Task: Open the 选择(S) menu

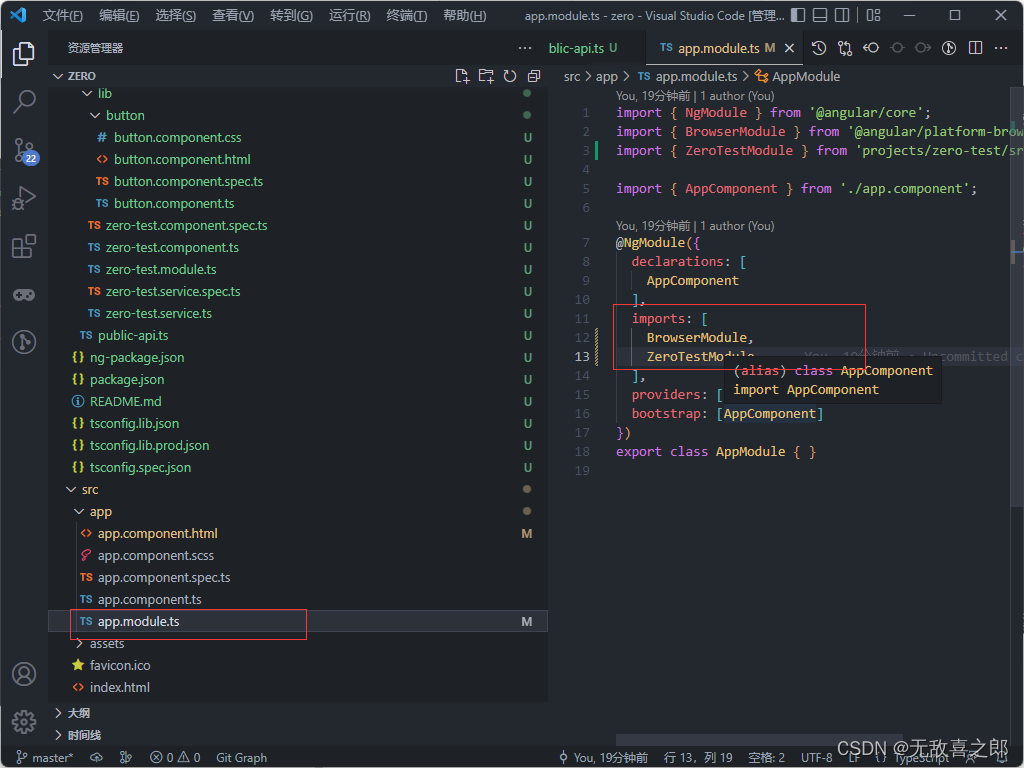Action: pyautogui.click(x=176, y=15)
